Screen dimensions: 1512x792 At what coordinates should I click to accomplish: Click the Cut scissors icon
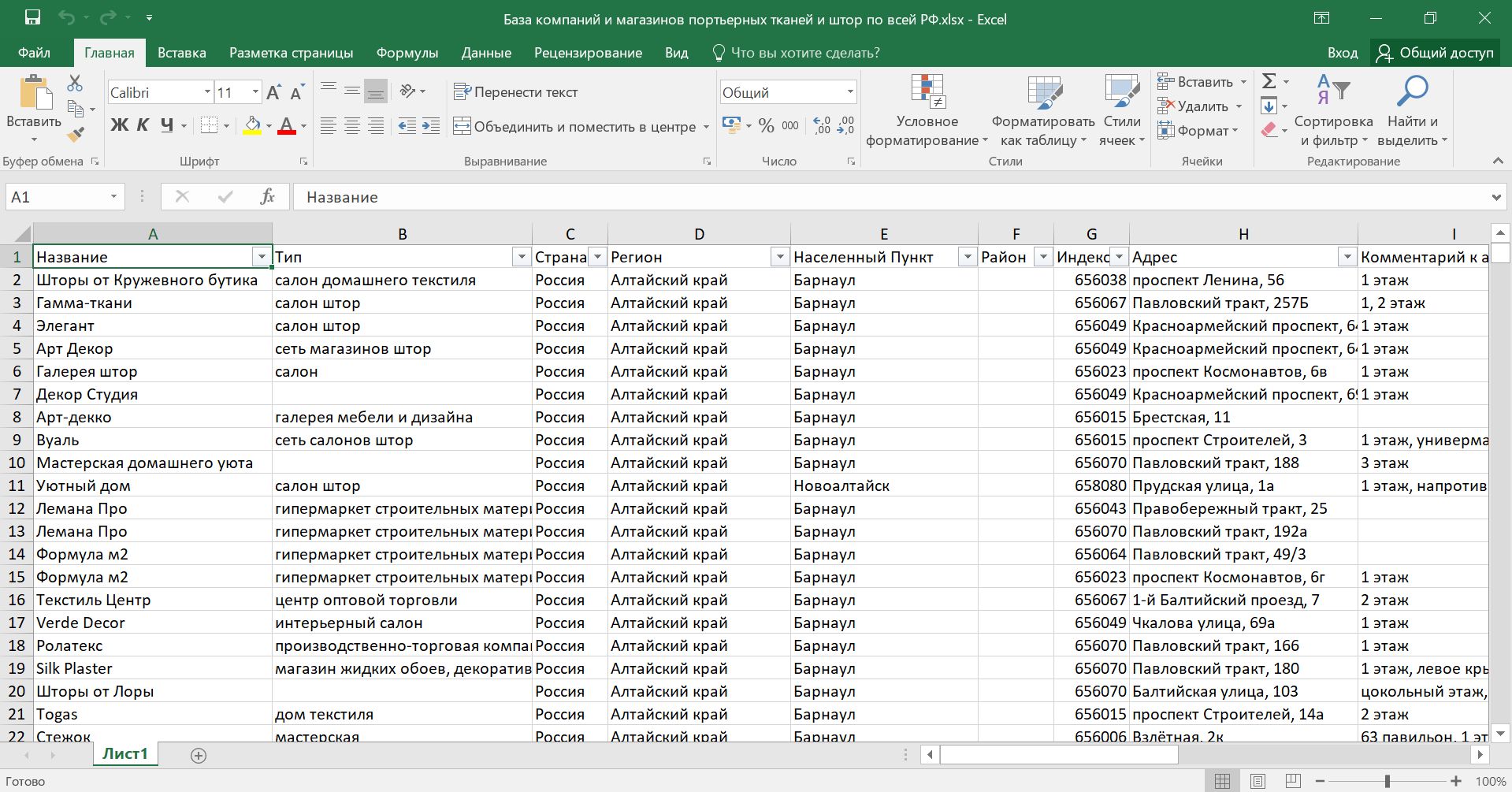pyautogui.click(x=75, y=83)
